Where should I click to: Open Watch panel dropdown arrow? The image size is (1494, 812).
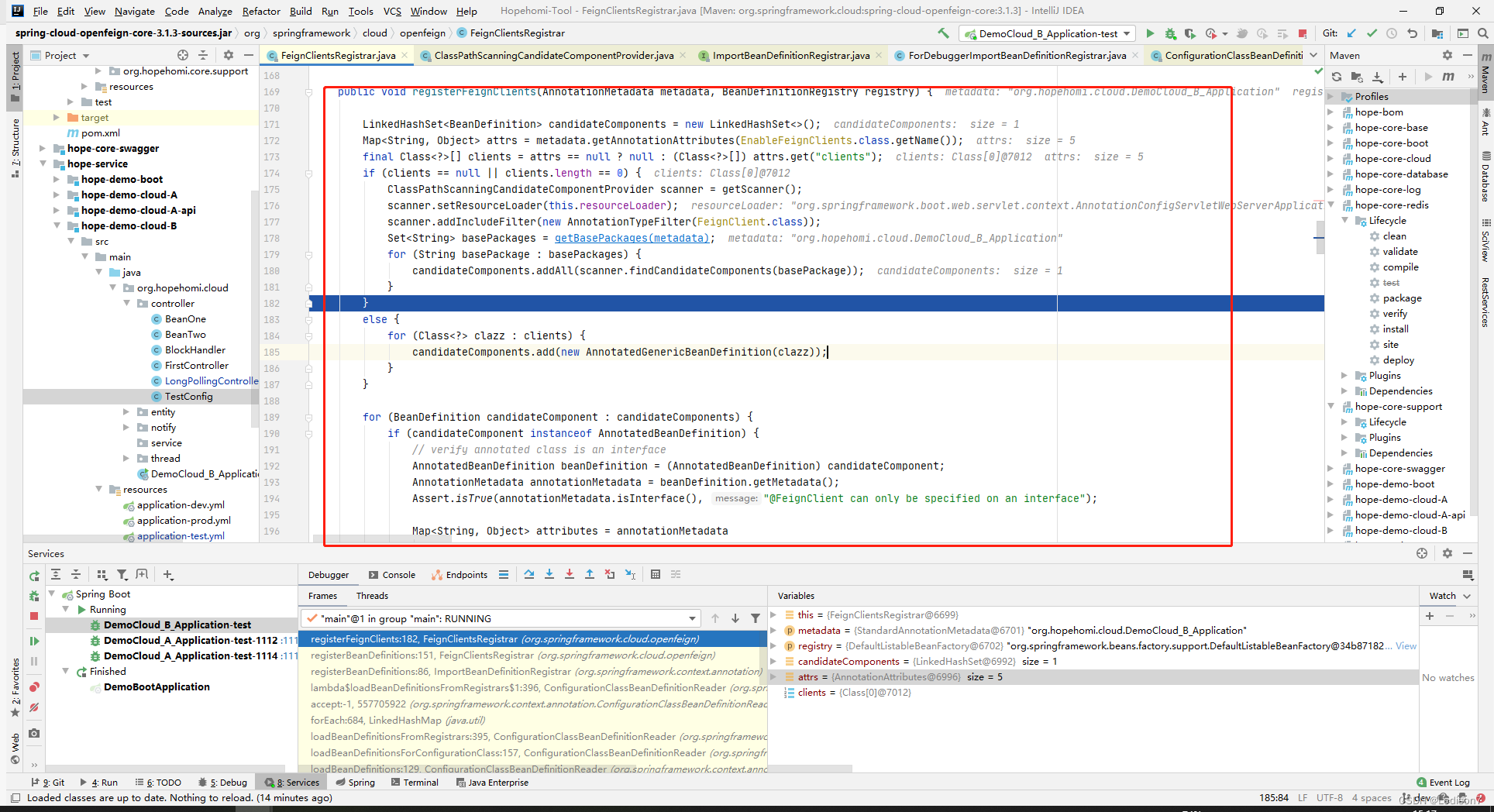click(1467, 596)
